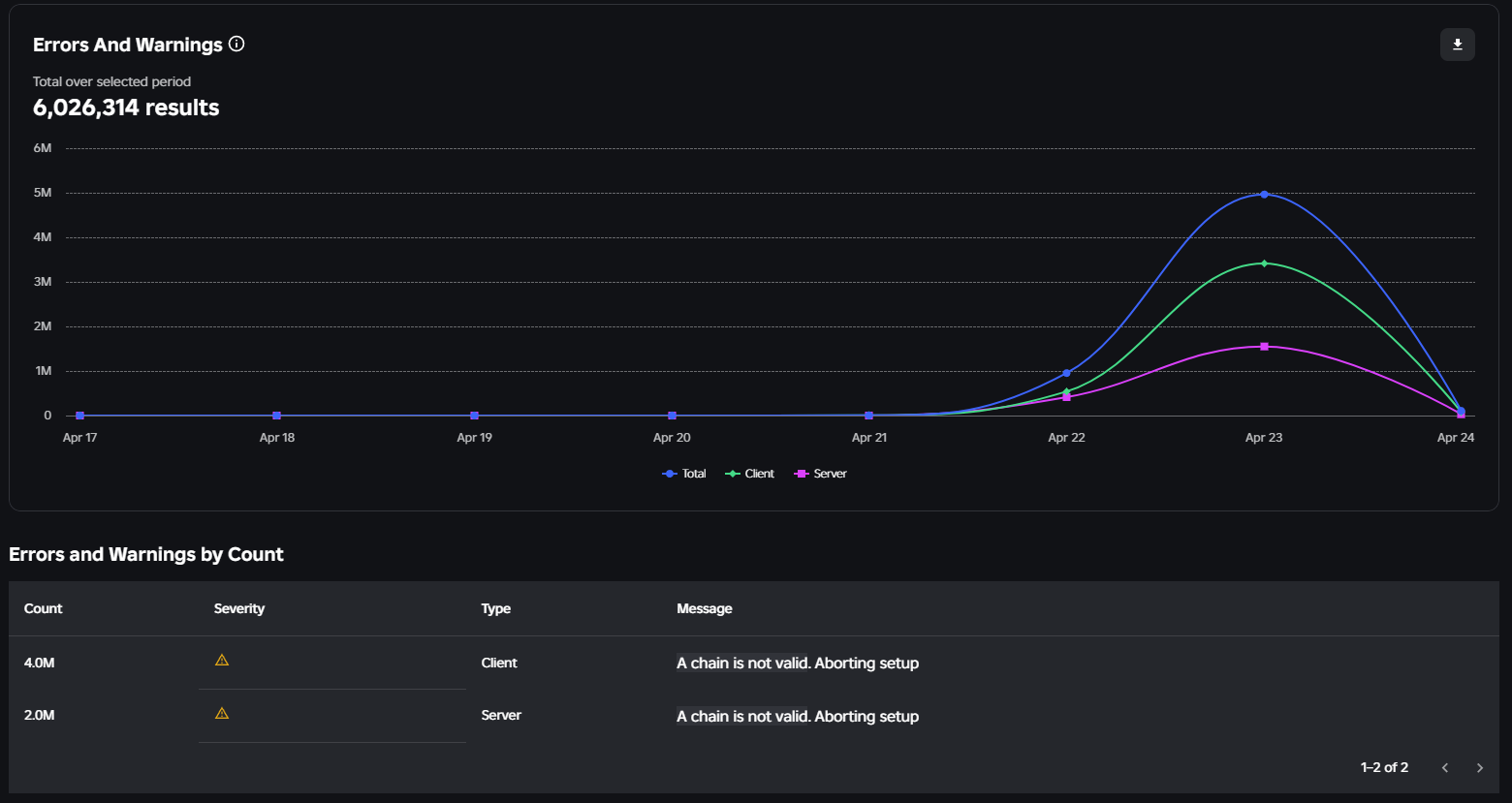Image resolution: width=1512 pixels, height=803 pixels.
Task: Sort the table by the Type column
Action: [x=496, y=608]
